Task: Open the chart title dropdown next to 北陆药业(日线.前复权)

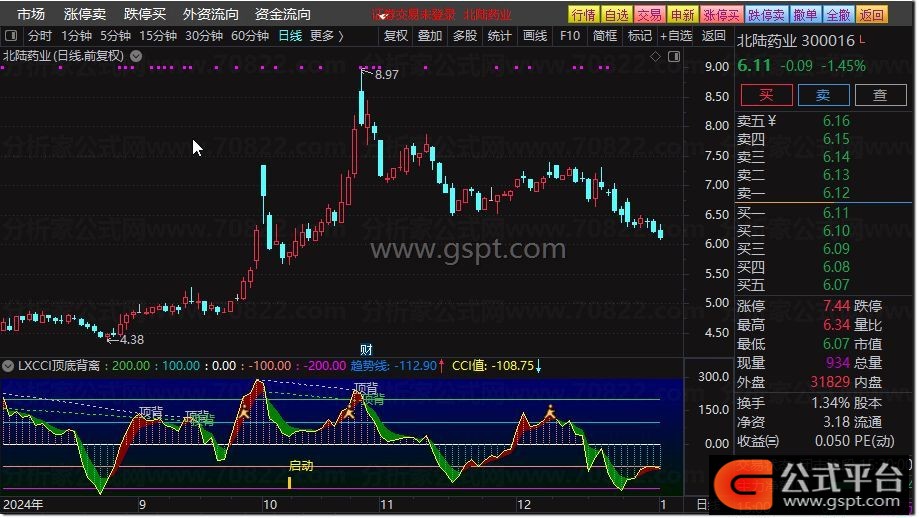Action: (136, 56)
